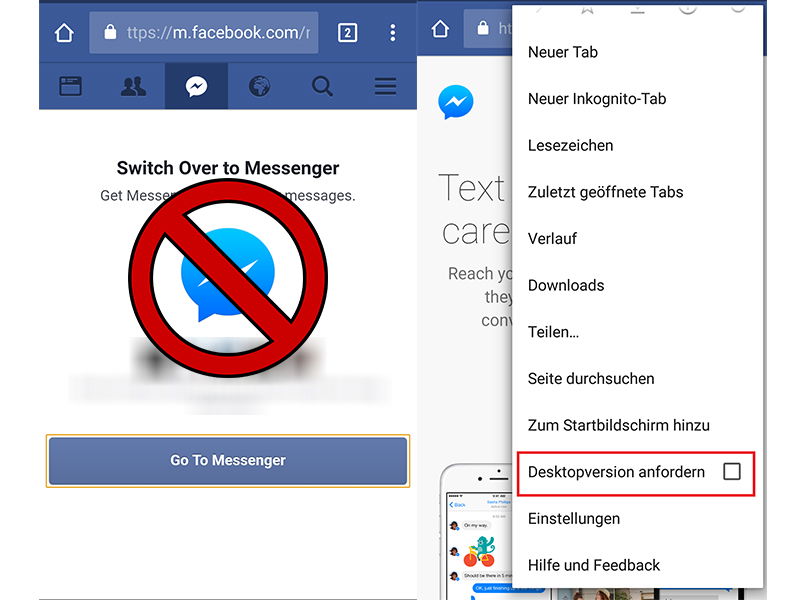This screenshot has width=800, height=600.
Task: Open the Facebook search magnifier icon
Action: 322,86
